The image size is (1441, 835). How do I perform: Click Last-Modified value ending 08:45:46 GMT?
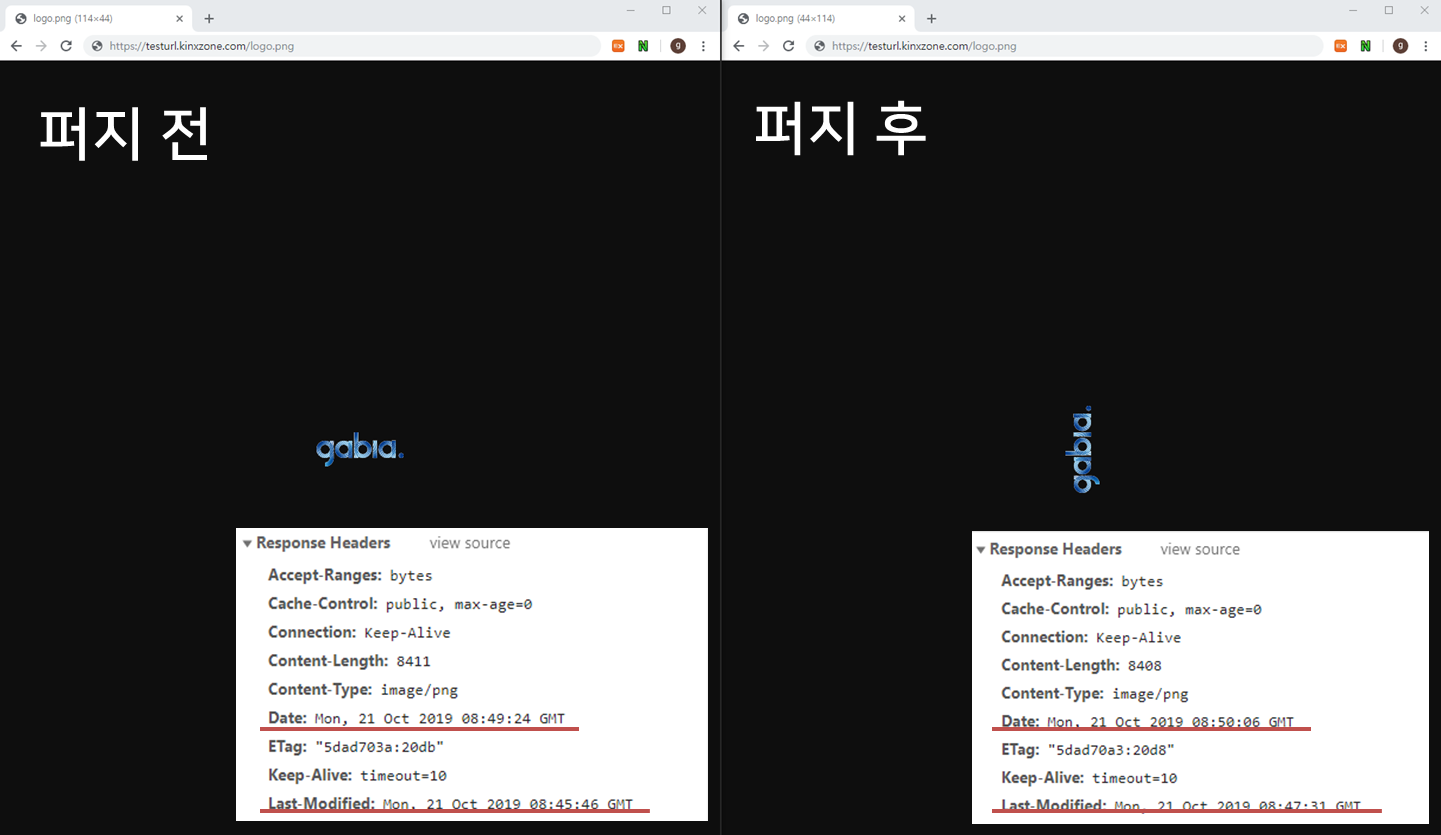tap(508, 804)
